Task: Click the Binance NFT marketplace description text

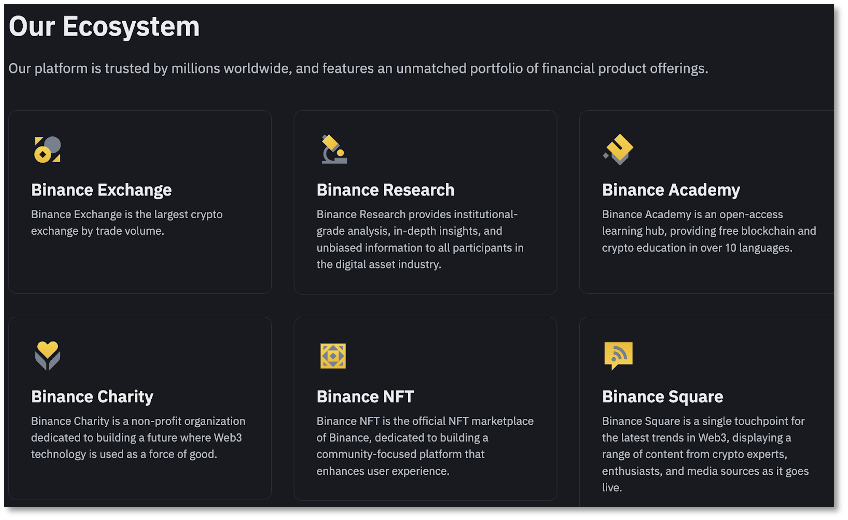Action: click(x=424, y=446)
